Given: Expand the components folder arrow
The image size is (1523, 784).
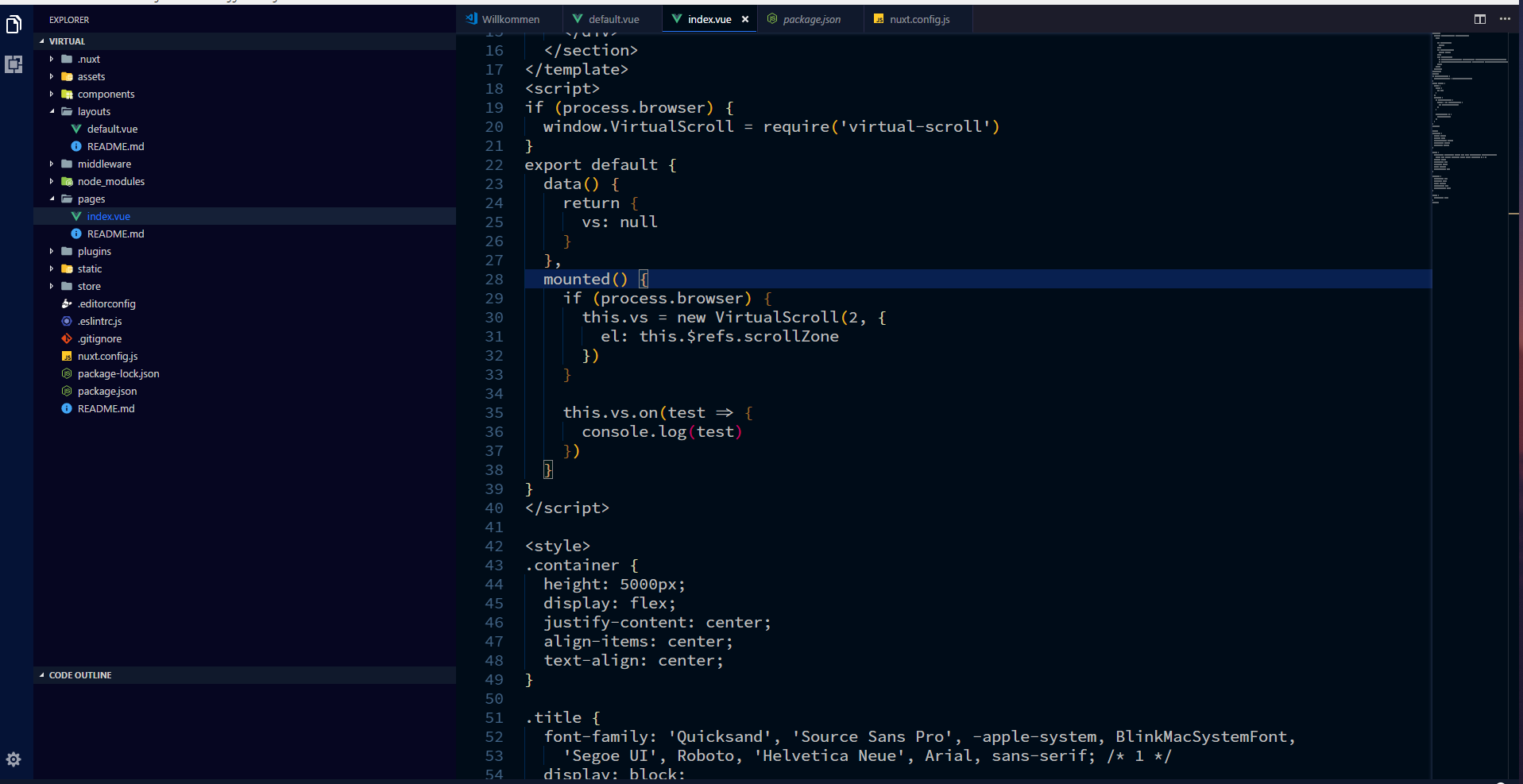Looking at the screenshot, I should (x=52, y=94).
